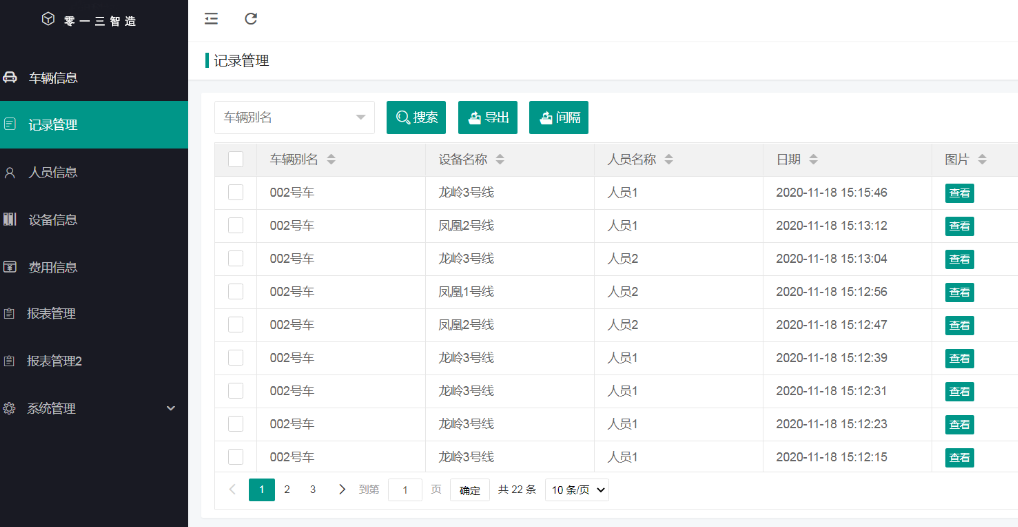Click the device icon next to 设备信息
This screenshot has width=1018, height=527.
(10, 219)
